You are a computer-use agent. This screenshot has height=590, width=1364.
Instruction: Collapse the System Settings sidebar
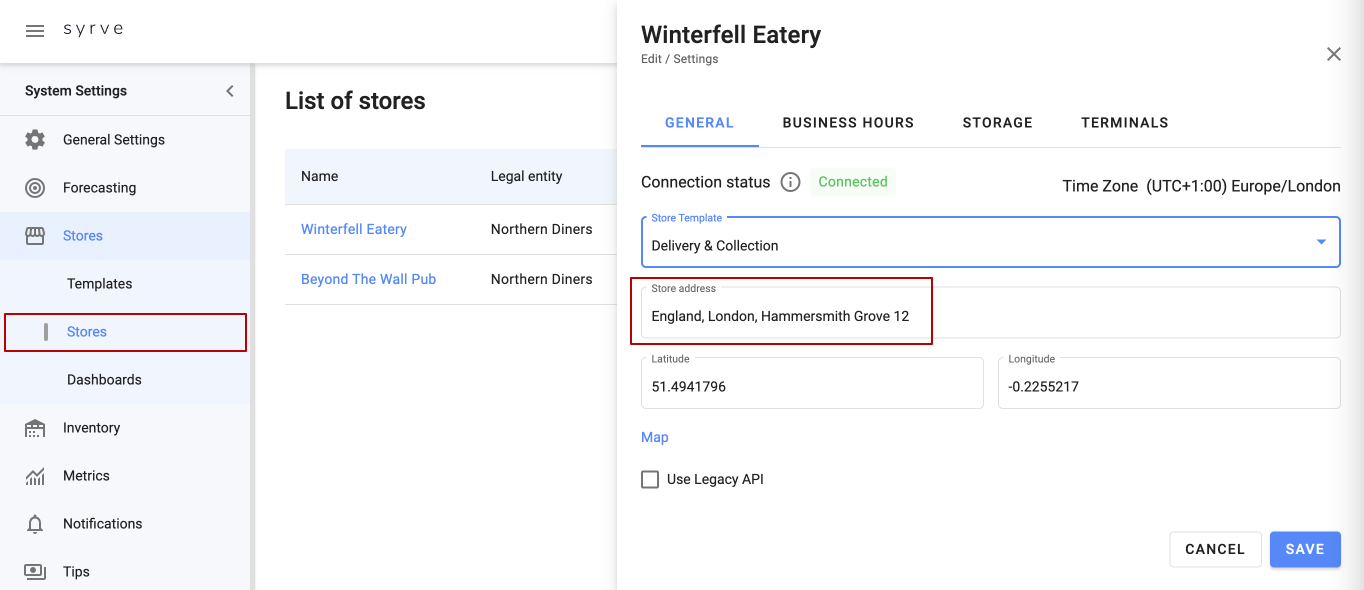tap(230, 91)
